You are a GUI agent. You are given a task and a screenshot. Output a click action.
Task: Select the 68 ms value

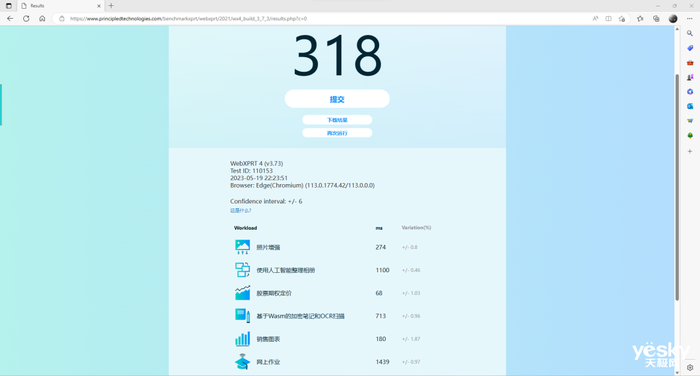click(379, 293)
